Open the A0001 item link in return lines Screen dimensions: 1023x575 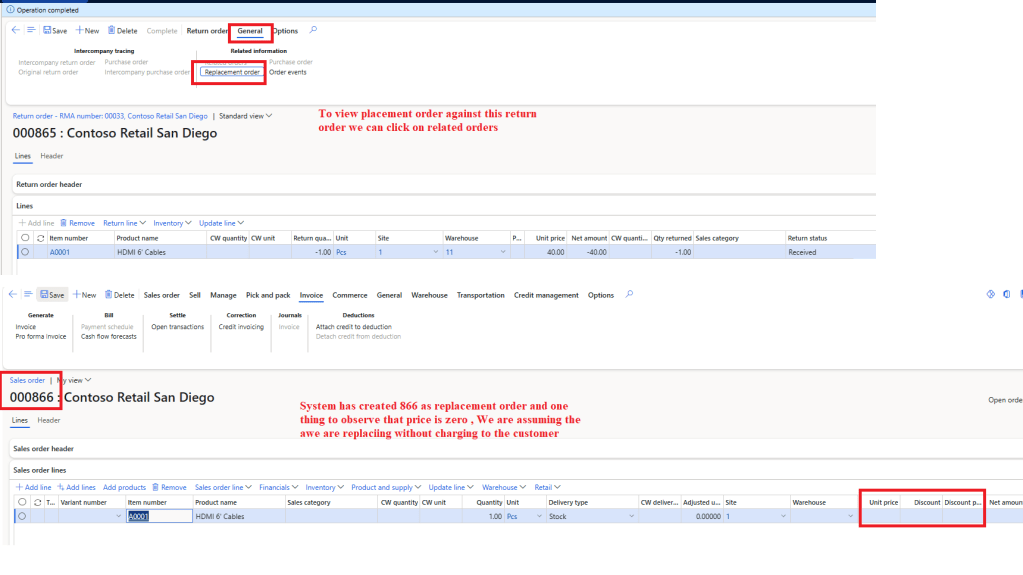pos(61,252)
